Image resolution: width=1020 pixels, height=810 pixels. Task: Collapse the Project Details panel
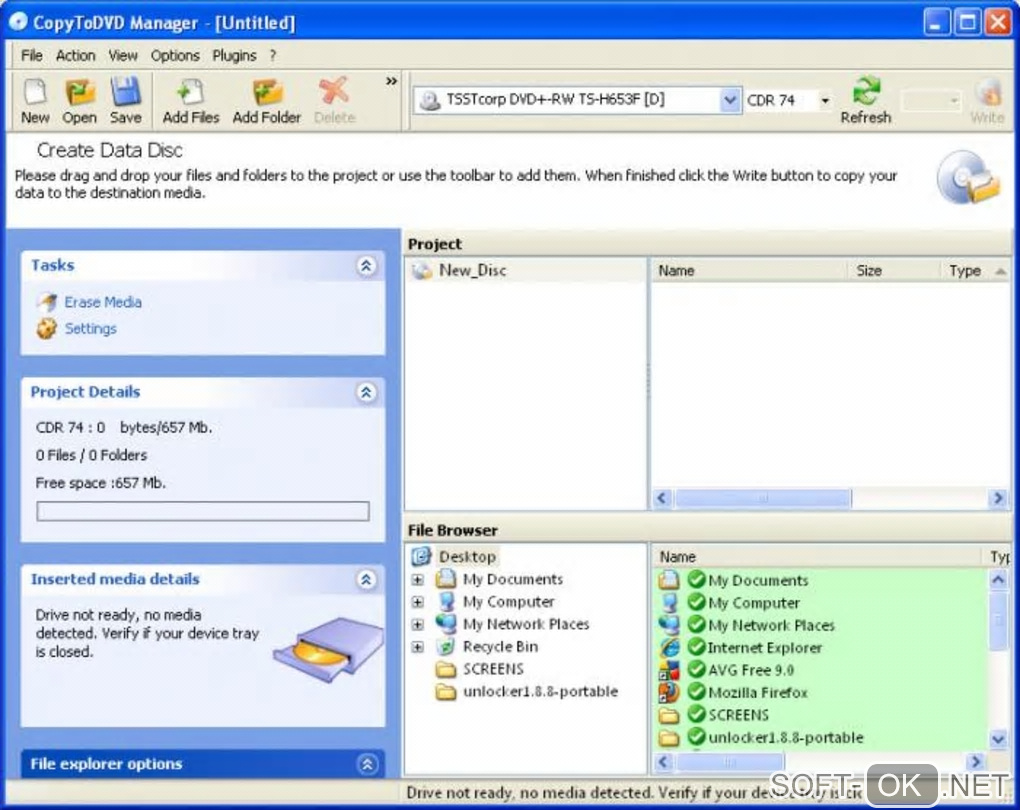pos(366,392)
